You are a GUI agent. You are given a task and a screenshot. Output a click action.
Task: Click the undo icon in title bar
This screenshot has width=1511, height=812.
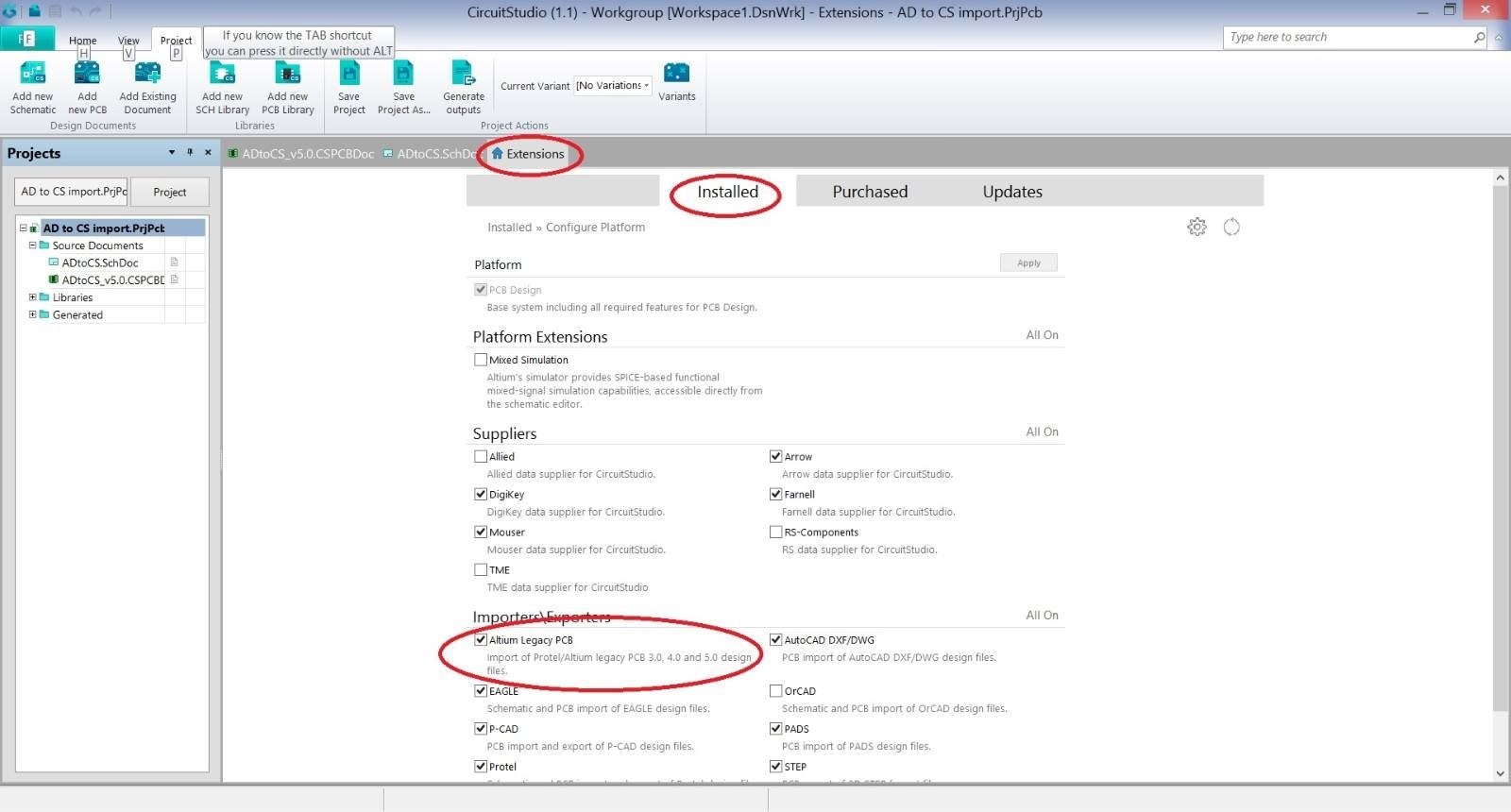tap(76, 11)
